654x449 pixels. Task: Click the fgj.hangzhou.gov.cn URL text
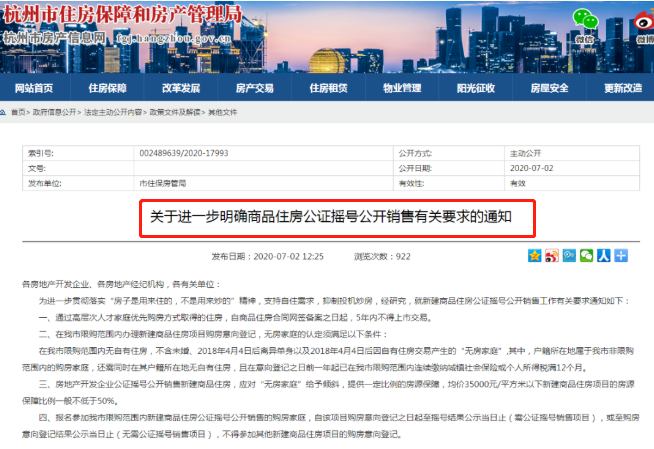coord(174,39)
